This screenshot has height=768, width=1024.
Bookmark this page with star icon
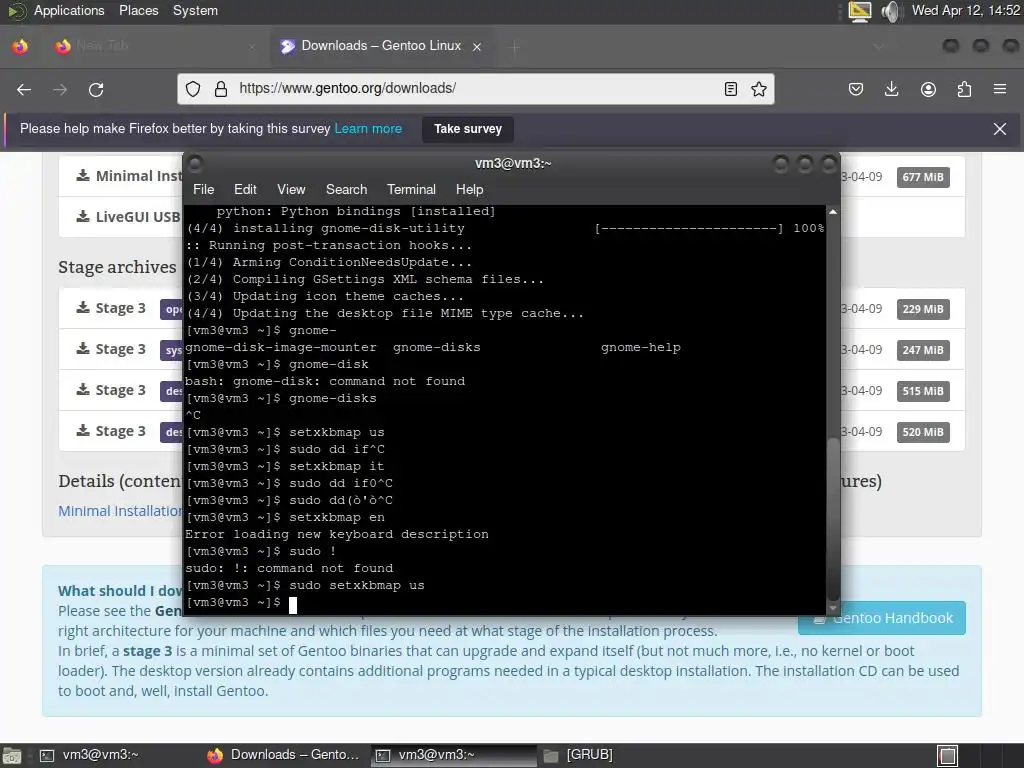point(758,89)
